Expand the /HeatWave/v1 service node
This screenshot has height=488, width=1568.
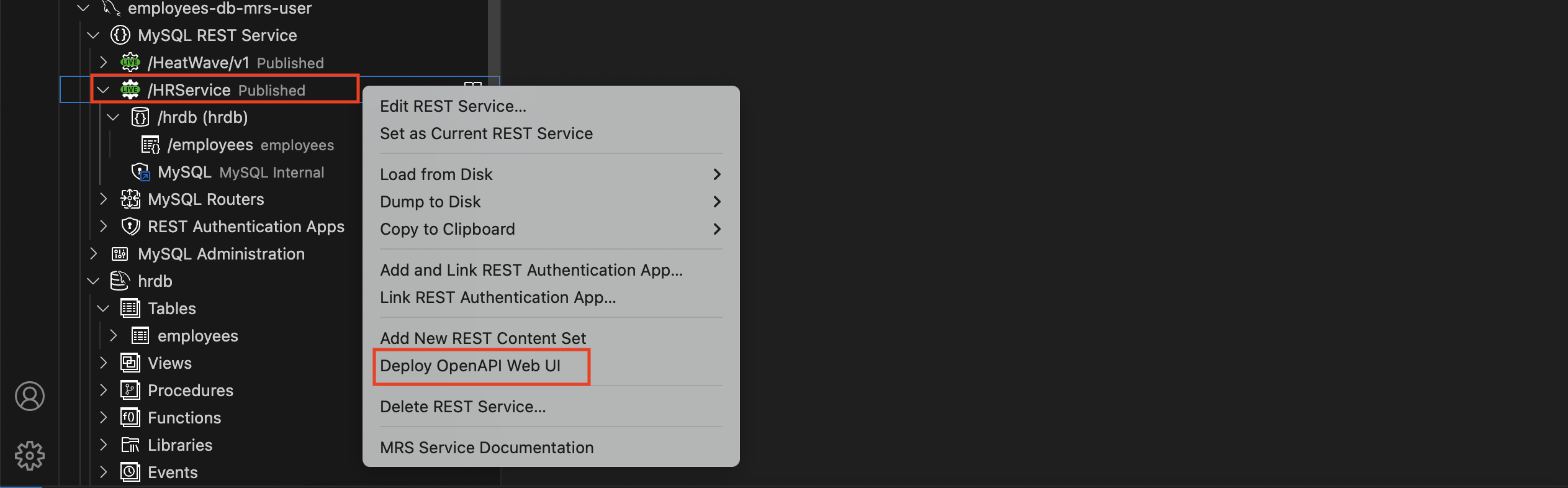click(x=103, y=62)
